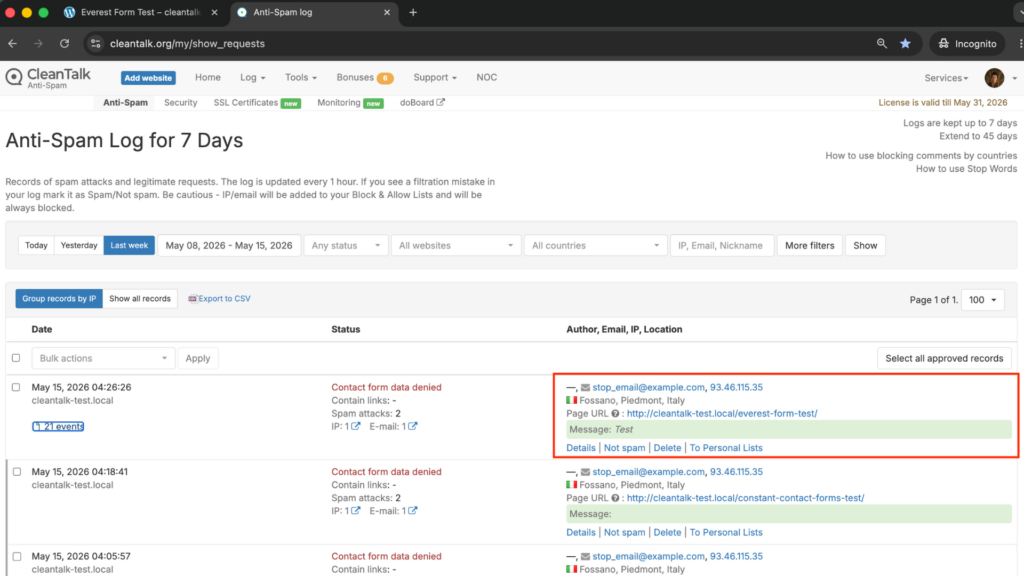Change records per page from 100
Screen dimensions: 1024x576
click(982, 300)
